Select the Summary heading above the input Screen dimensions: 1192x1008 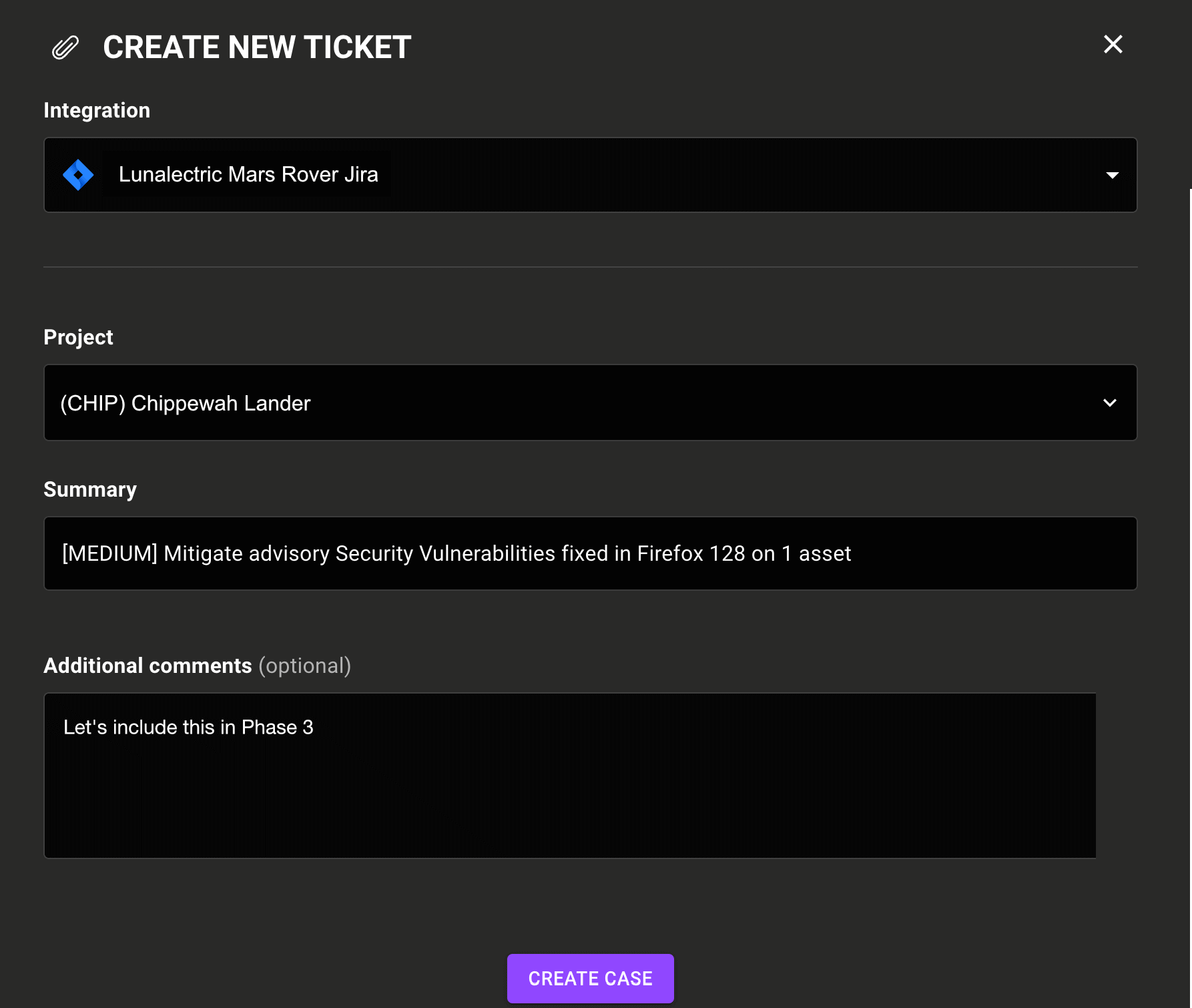(x=90, y=489)
